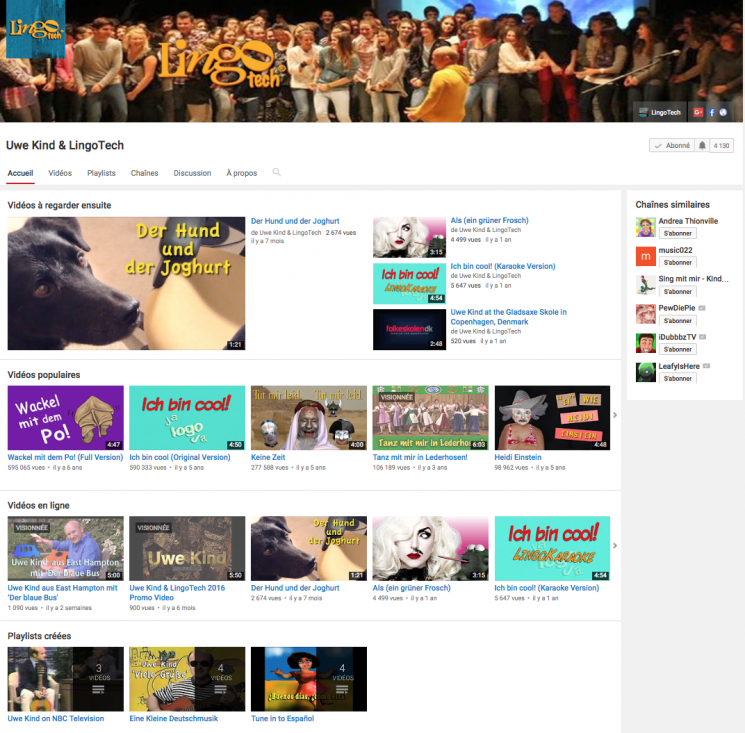Open Als (ein grüner Frosch) link in Vidéos en ligne
The image size is (745, 733).
[x=411, y=588]
